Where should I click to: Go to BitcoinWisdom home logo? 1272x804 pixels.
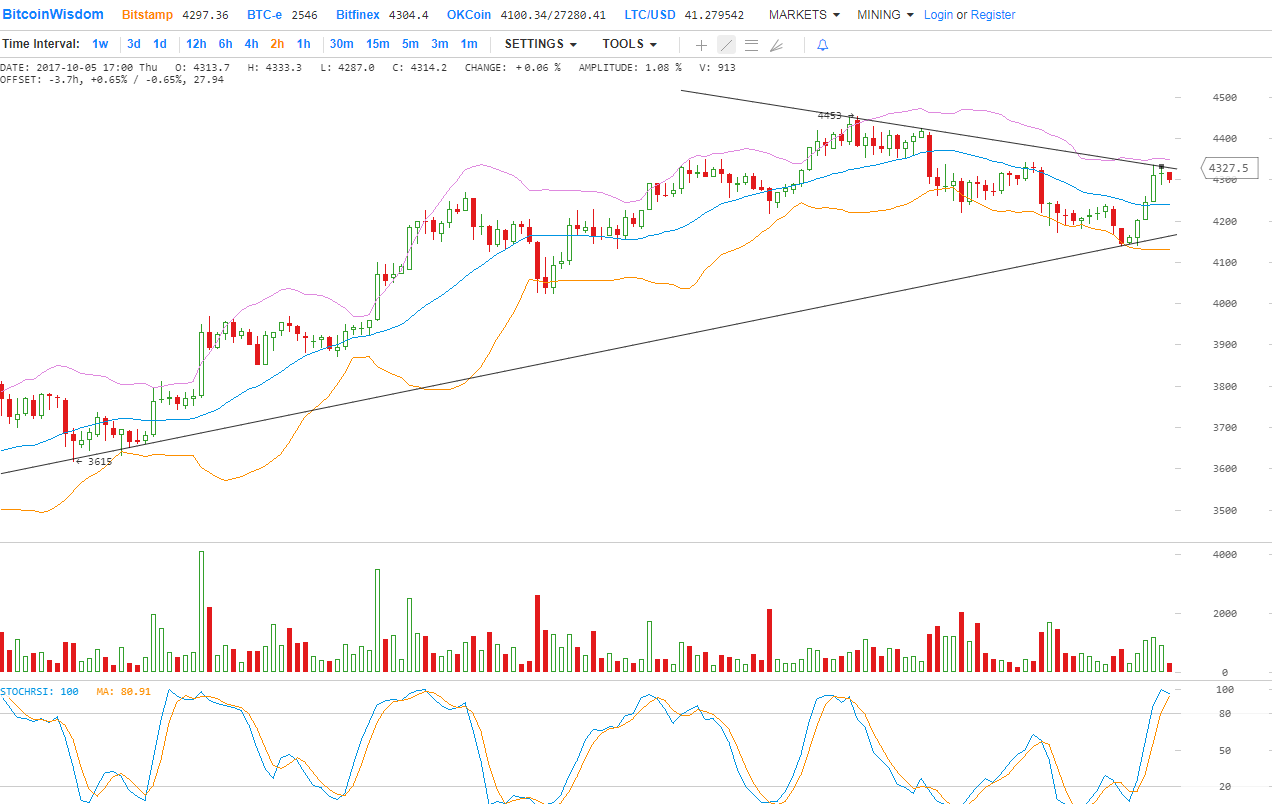pos(54,15)
